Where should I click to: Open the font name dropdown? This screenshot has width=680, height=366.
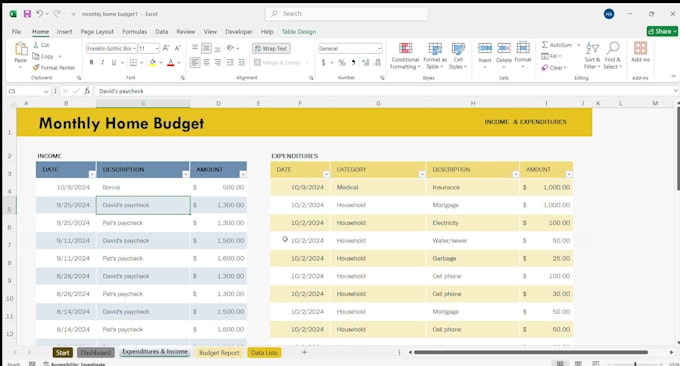click(134, 49)
